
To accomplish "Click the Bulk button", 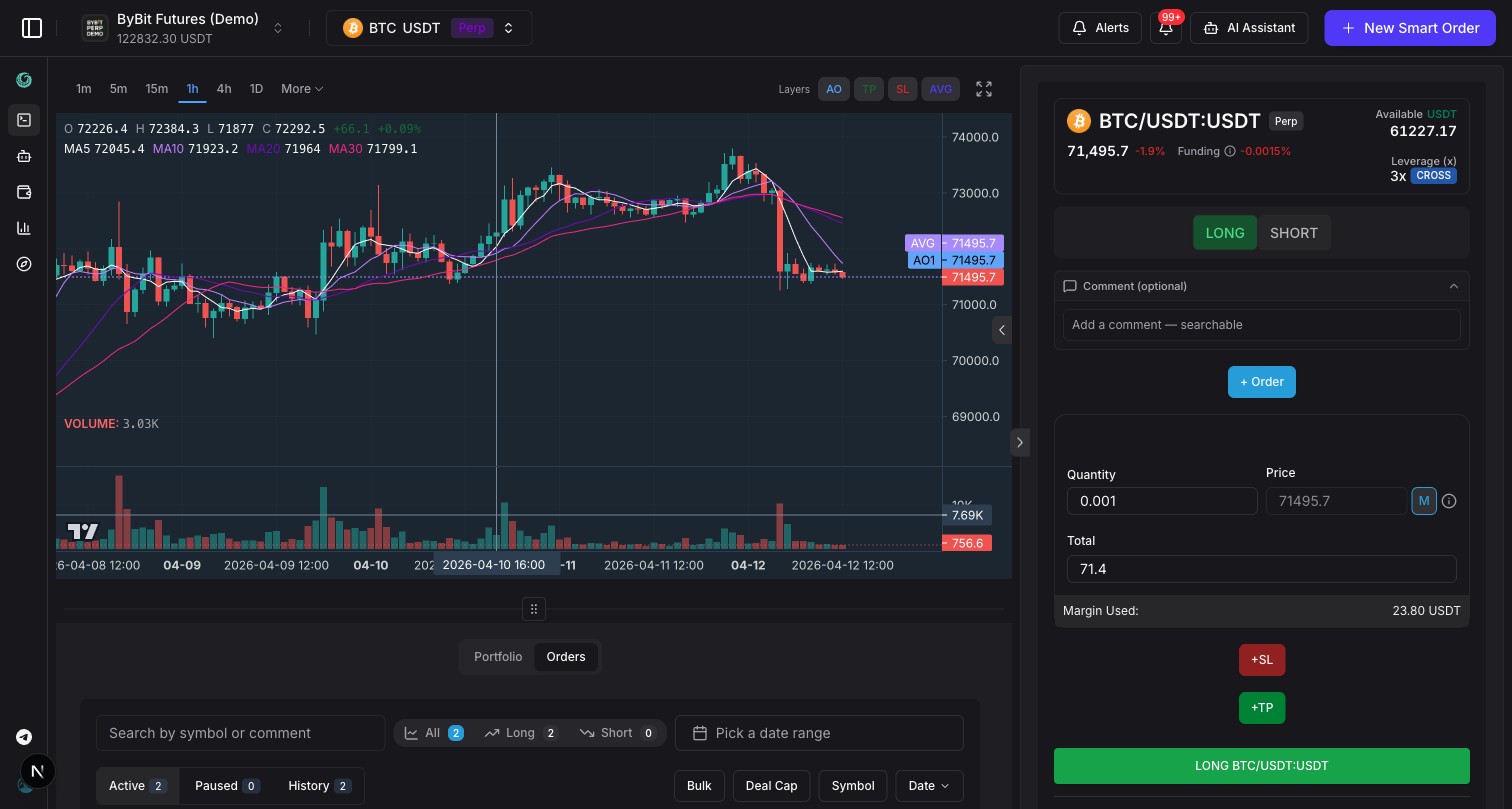I will pyautogui.click(x=699, y=786).
